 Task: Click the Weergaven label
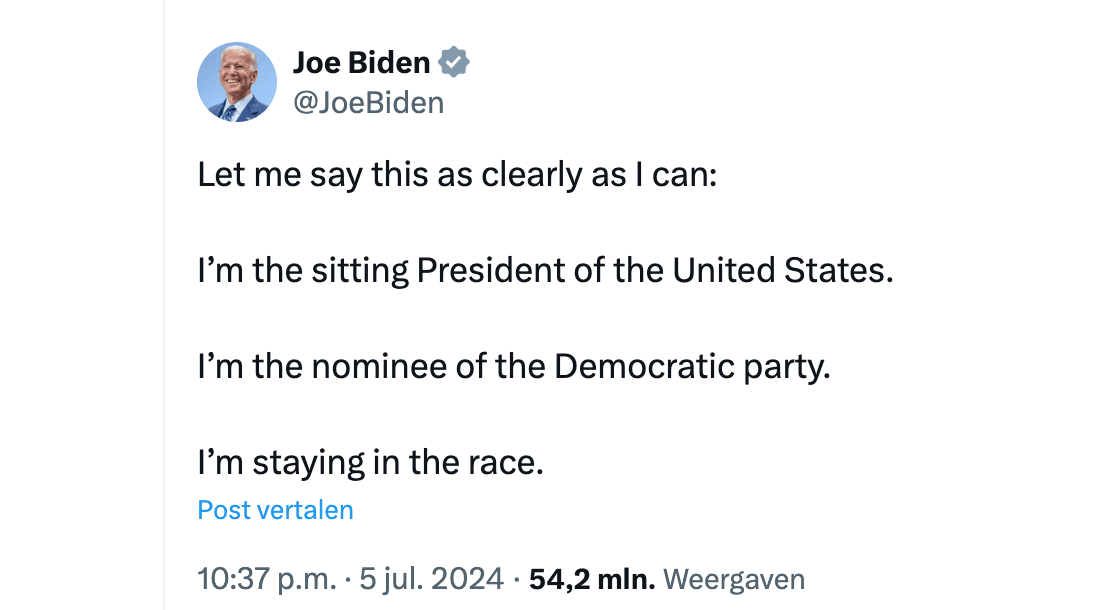click(x=734, y=578)
